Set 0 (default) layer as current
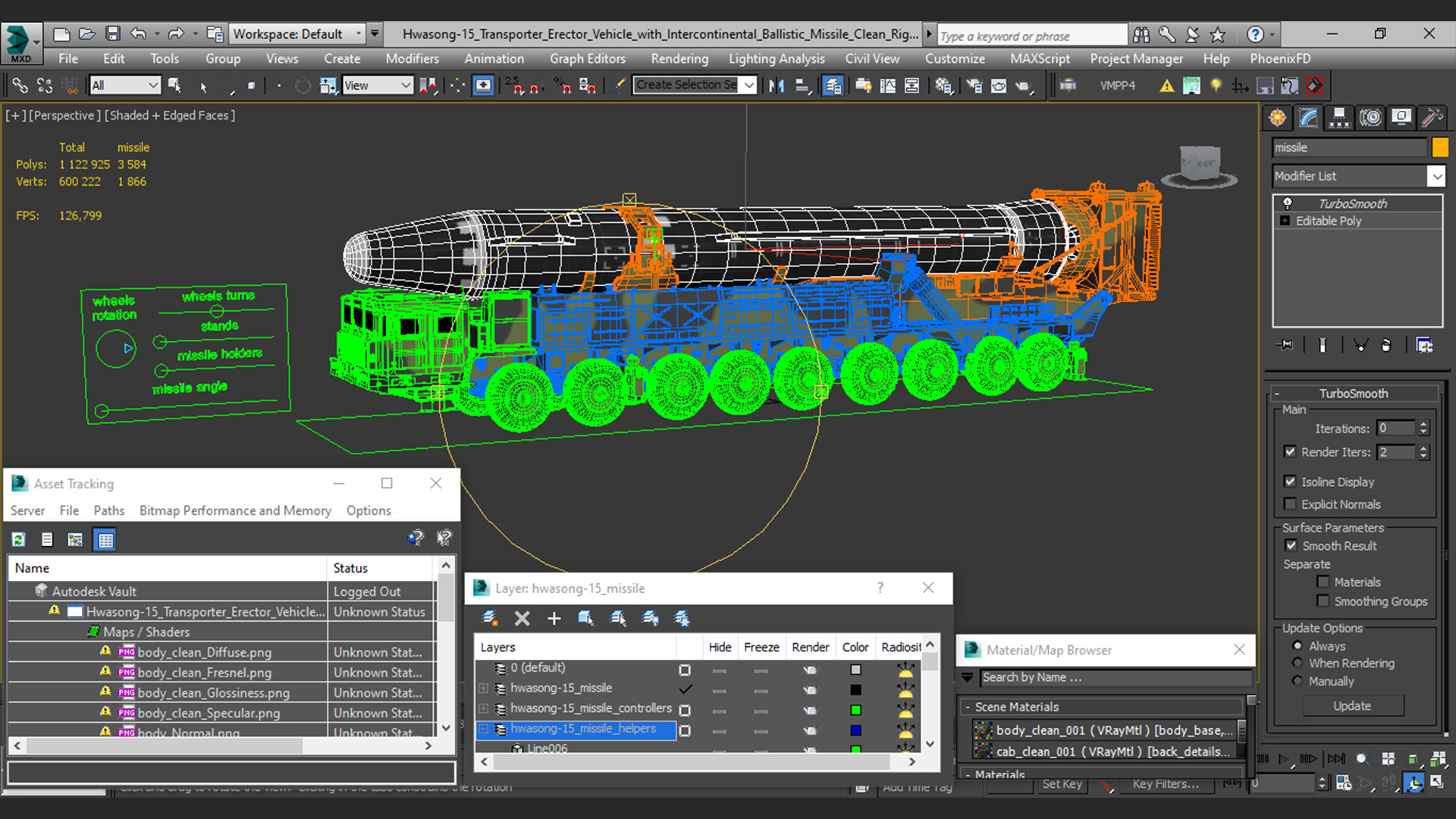The width and height of the screenshot is (1456, 819). [685, 670]
